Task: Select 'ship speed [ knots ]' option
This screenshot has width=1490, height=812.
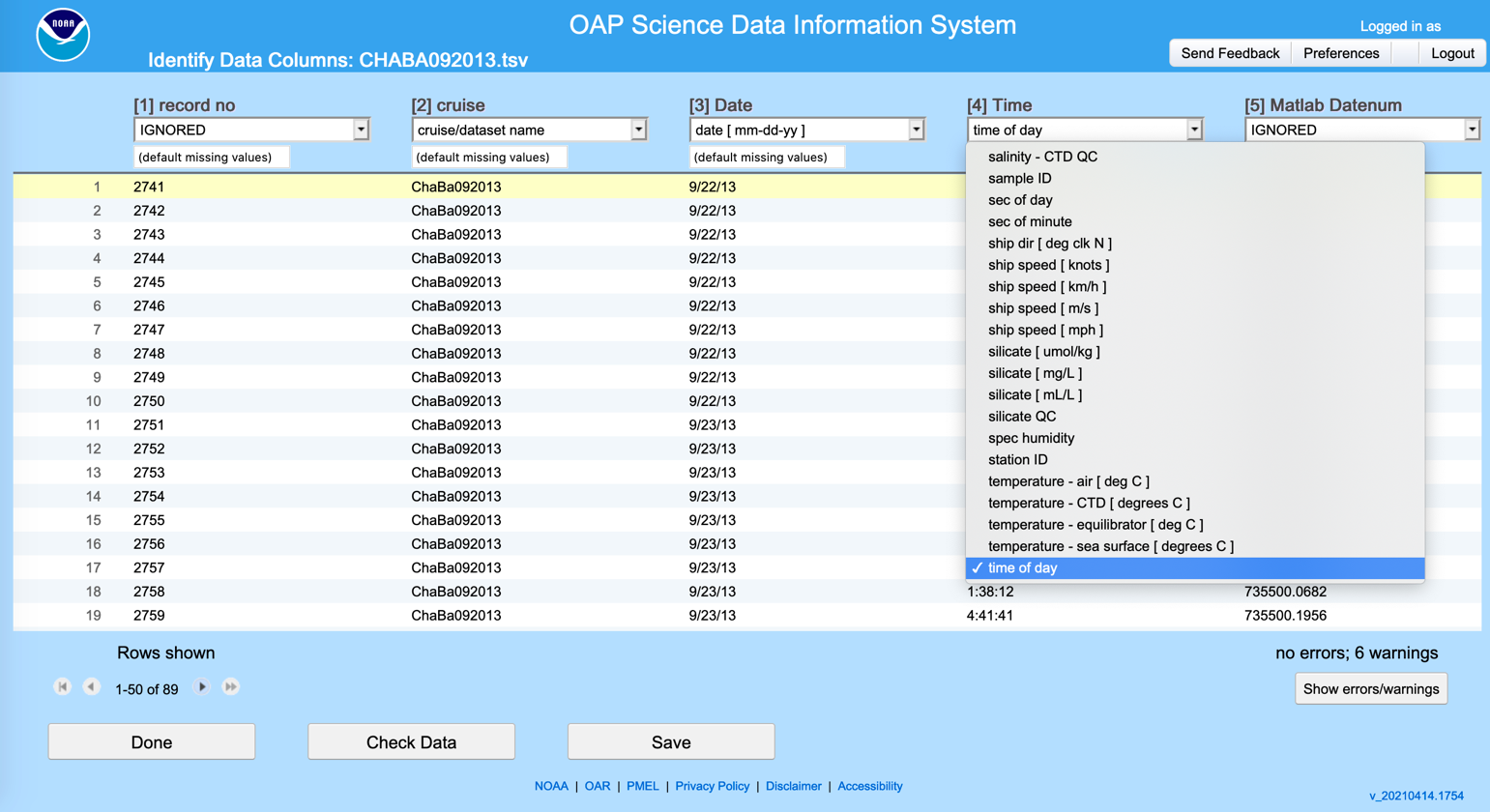Action: point(1048,265)
